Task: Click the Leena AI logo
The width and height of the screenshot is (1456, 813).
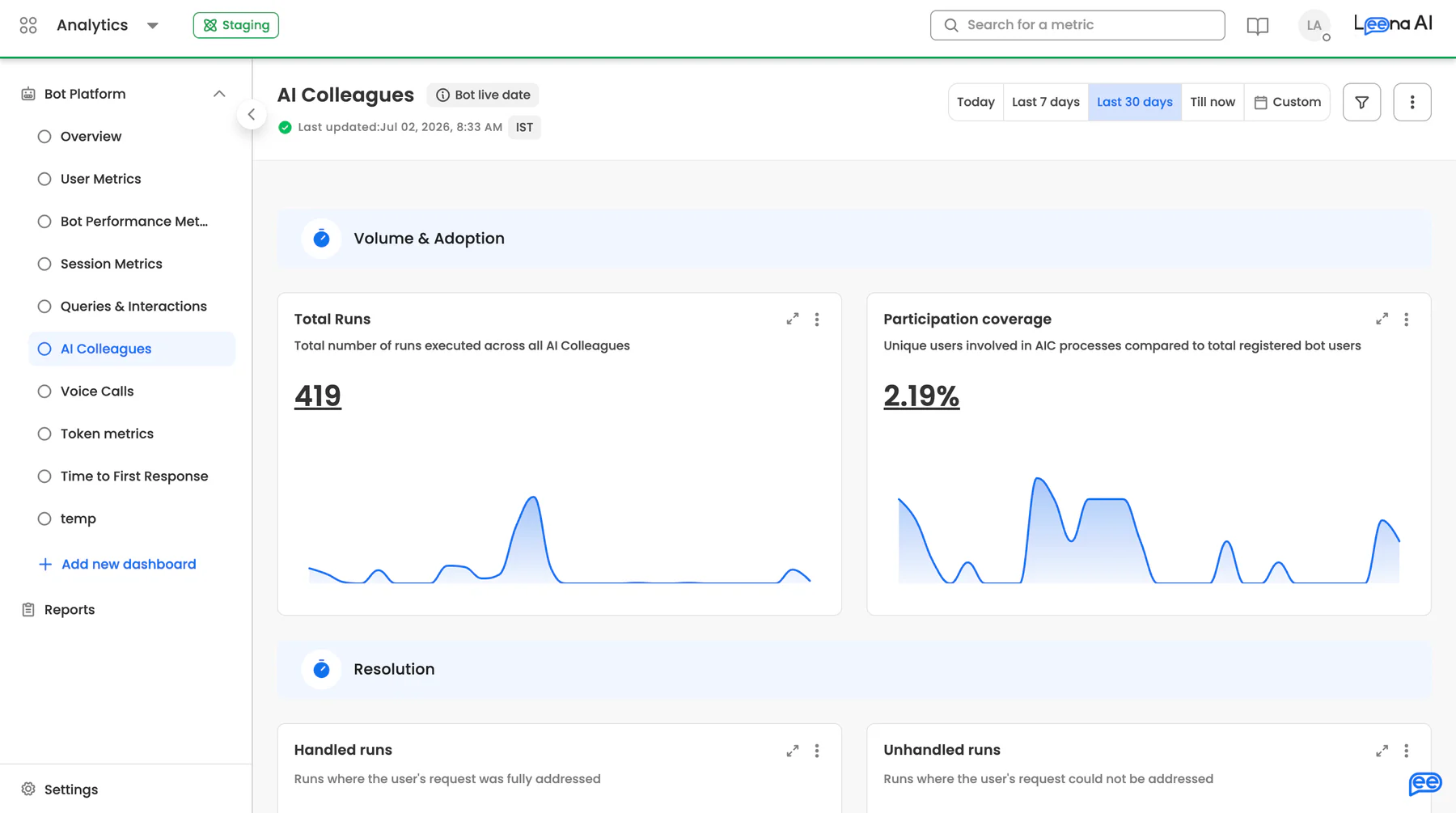Action: (x=1393, y=24)
